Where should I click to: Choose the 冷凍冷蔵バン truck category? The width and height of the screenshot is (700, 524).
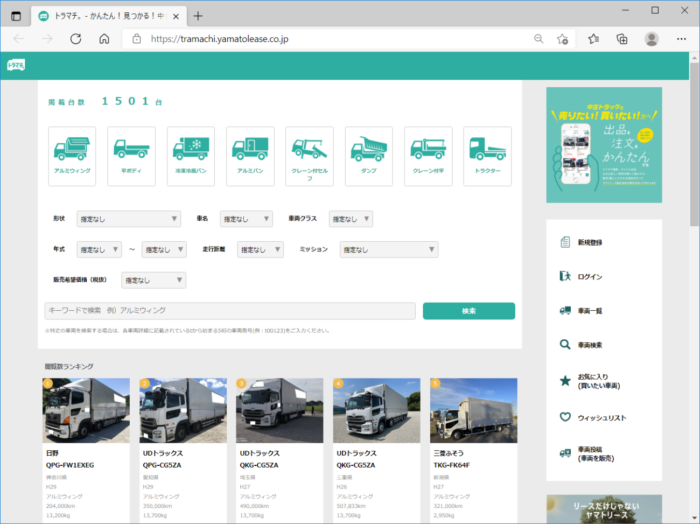(x=191, y=156)
